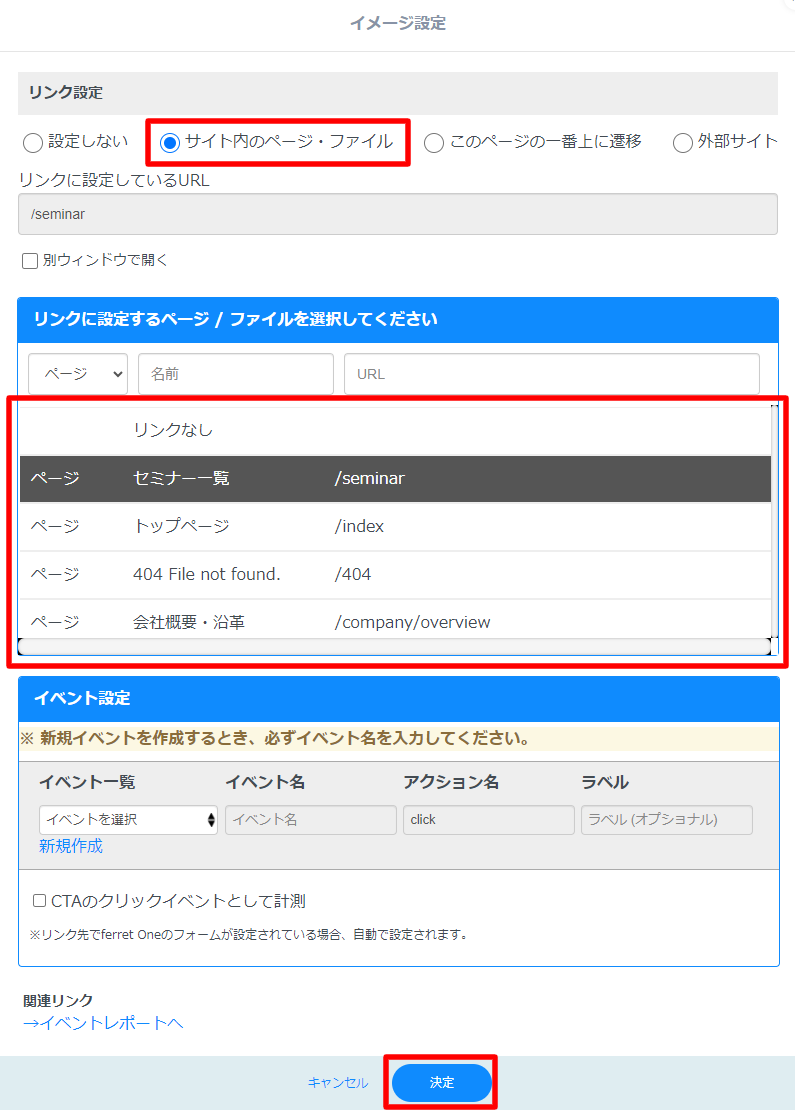Image resolution: width=795 pixels, height=1110 pixels.
Task: Select the 会社概要・沿革 page row
Action: tap(395, 620)
